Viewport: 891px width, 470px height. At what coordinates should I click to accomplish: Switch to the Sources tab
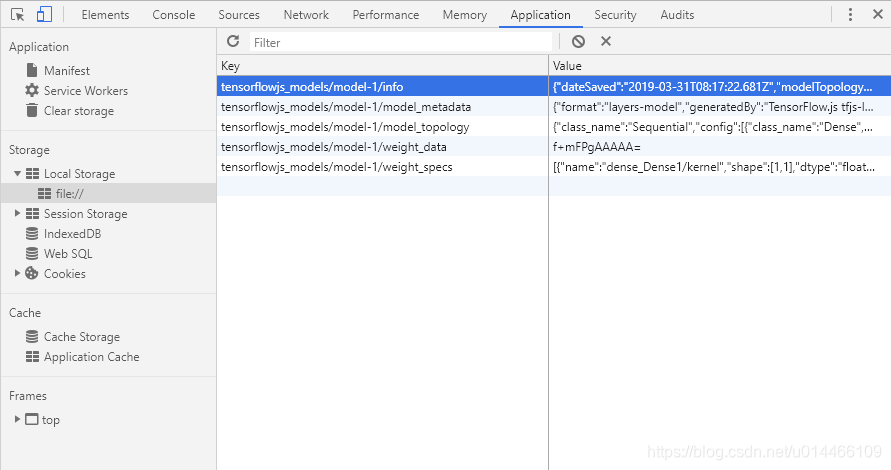[239, 15]
